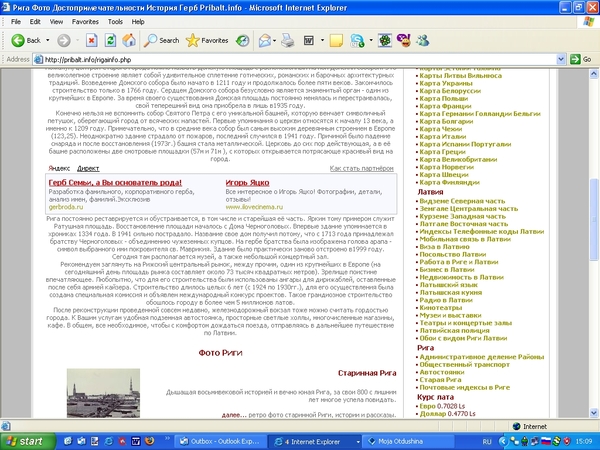Screen dimensions: 600x450
Task: Open Windows Messenger toolbar icon
Action: (x=423, y=40)
